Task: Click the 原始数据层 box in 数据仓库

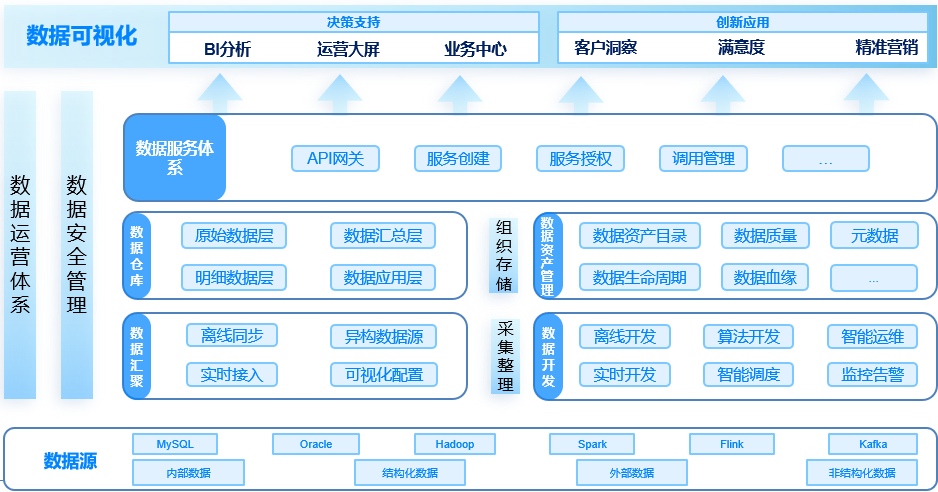Action: pyautogui.click(x=234, y=236)
